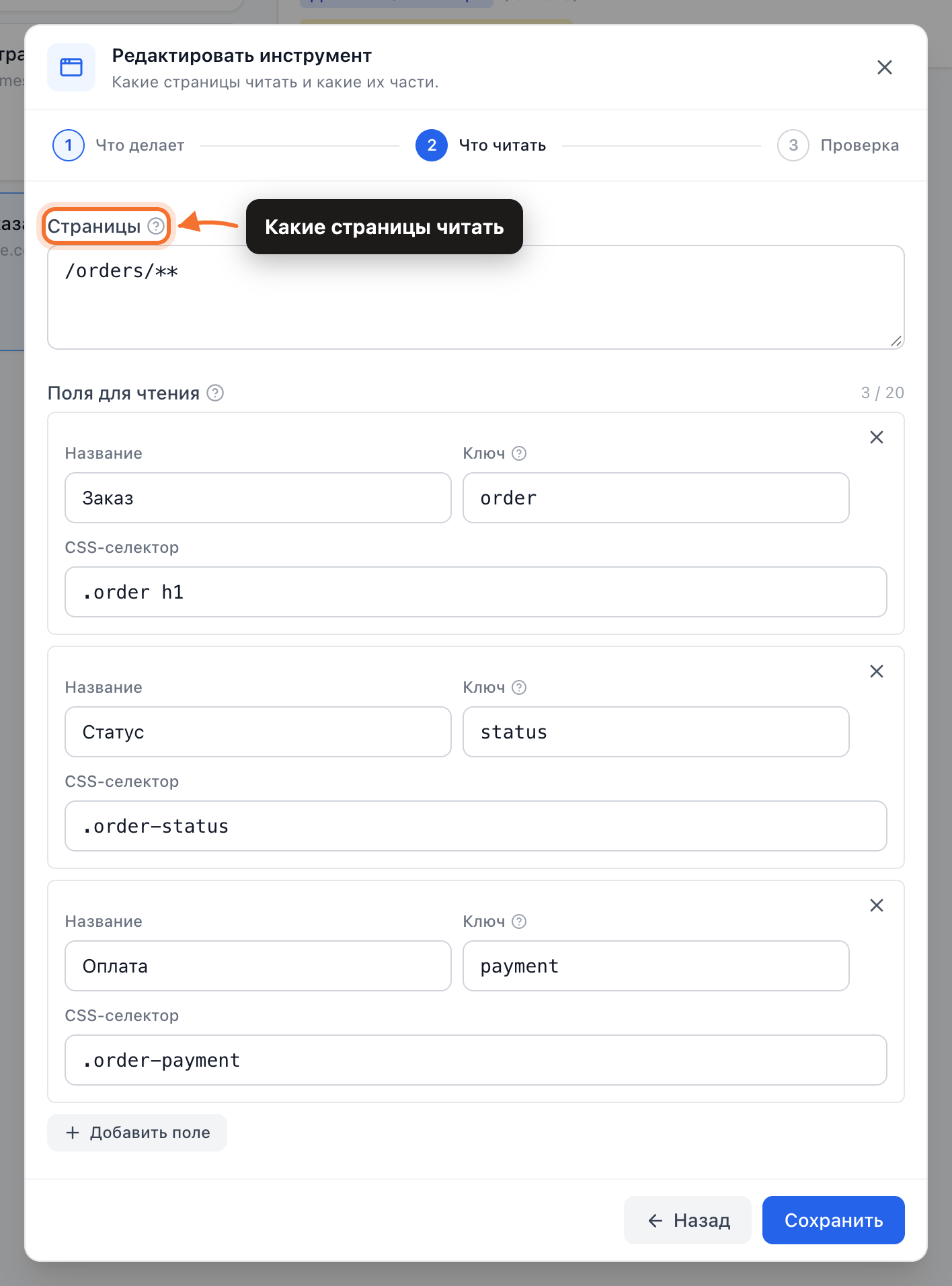Edit the key field containing status

(x=656, y=732)
